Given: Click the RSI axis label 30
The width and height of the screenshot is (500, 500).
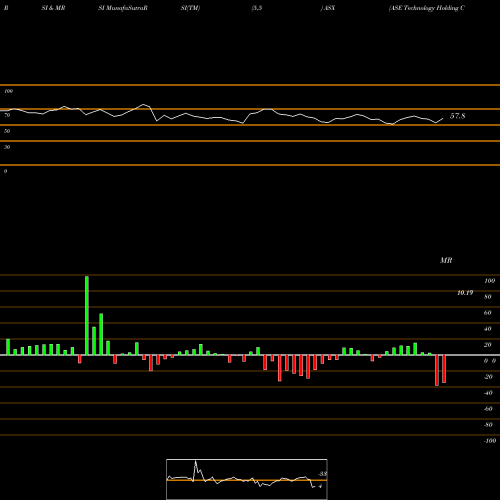Looking at the screenshot, I should coord(7,147).
